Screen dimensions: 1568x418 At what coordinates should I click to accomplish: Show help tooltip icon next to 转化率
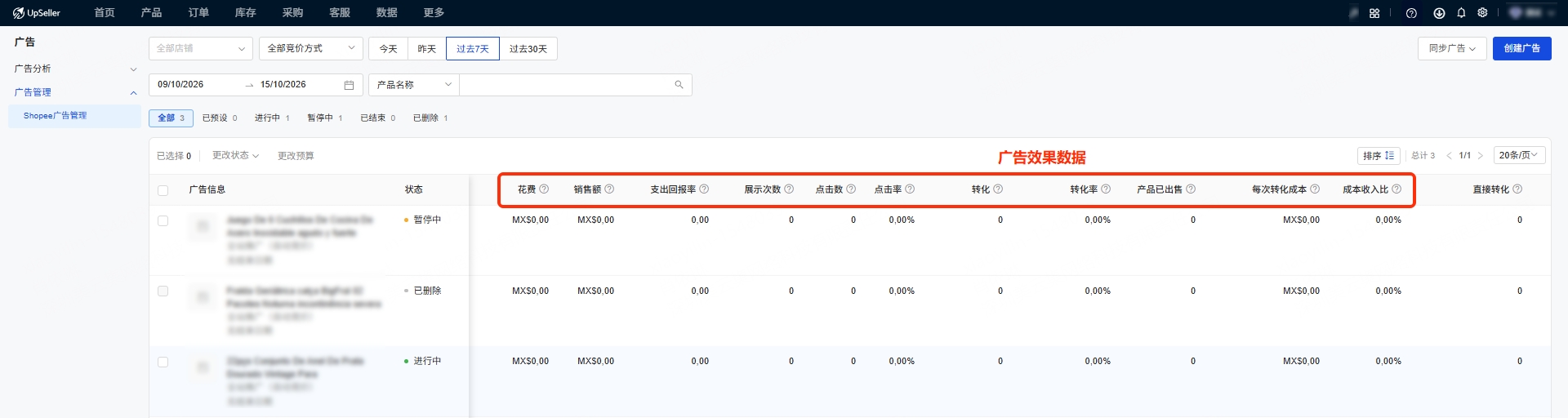(1106, 189)
